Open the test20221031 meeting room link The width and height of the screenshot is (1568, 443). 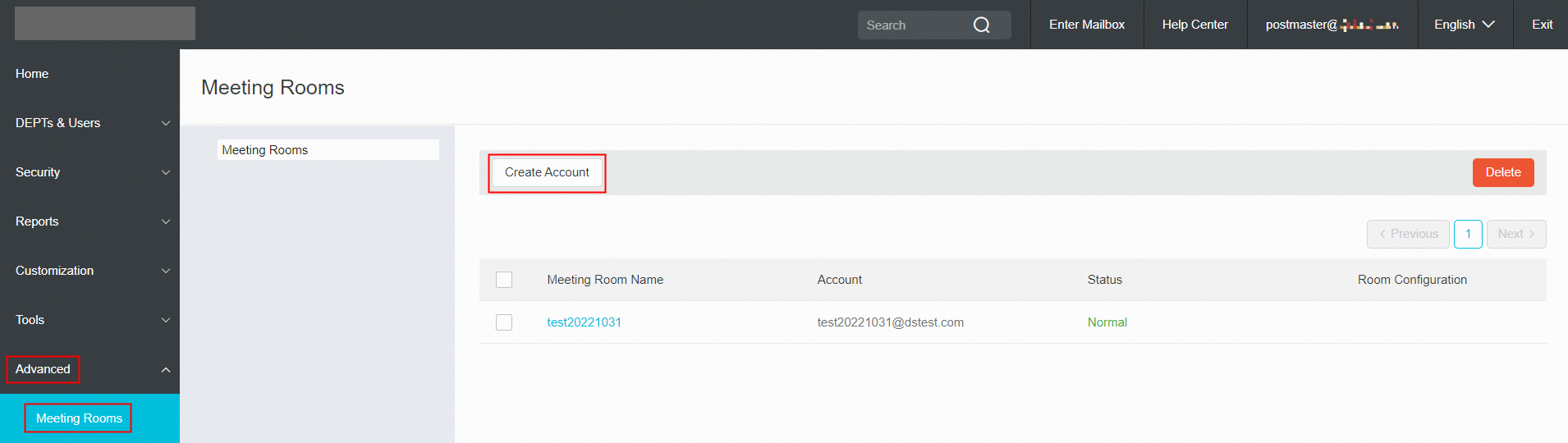584,322
